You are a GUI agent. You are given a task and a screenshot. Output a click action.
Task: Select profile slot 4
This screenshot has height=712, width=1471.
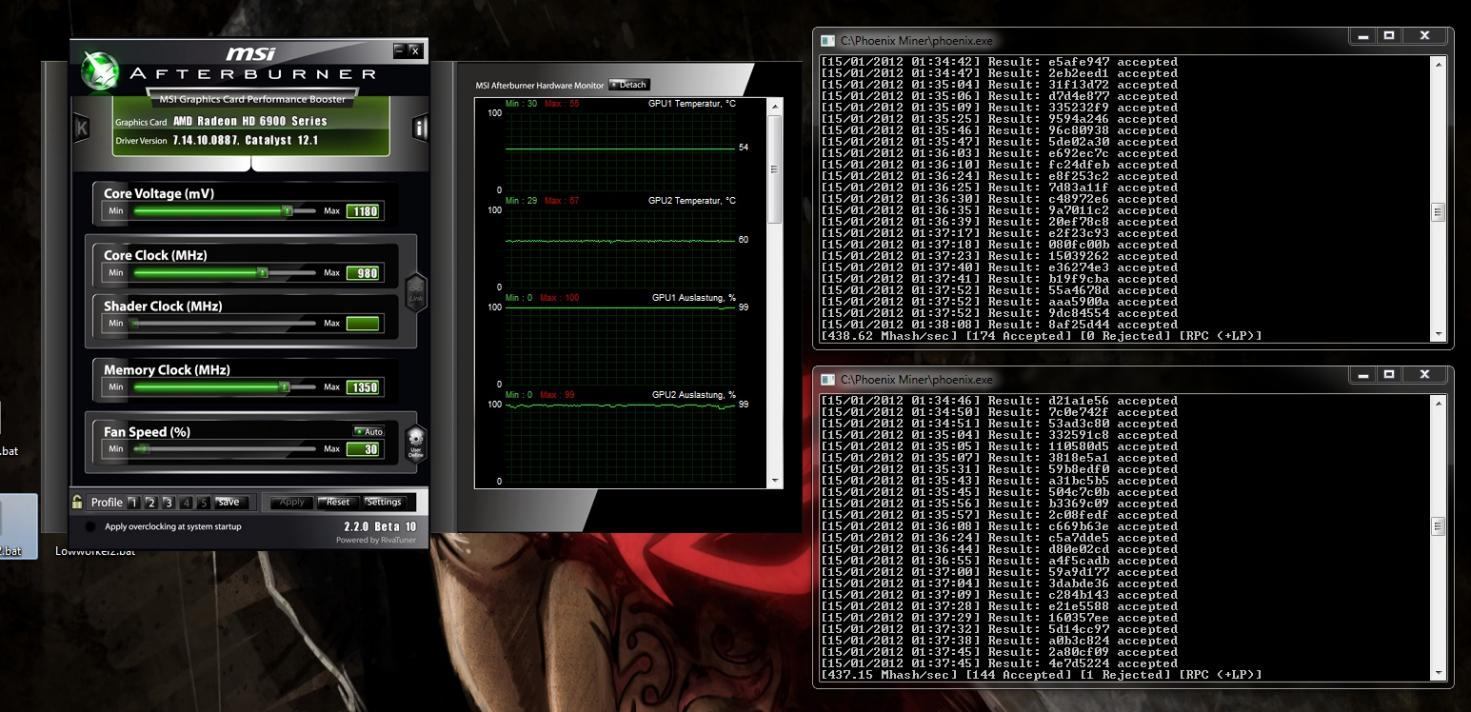point(186,503)
